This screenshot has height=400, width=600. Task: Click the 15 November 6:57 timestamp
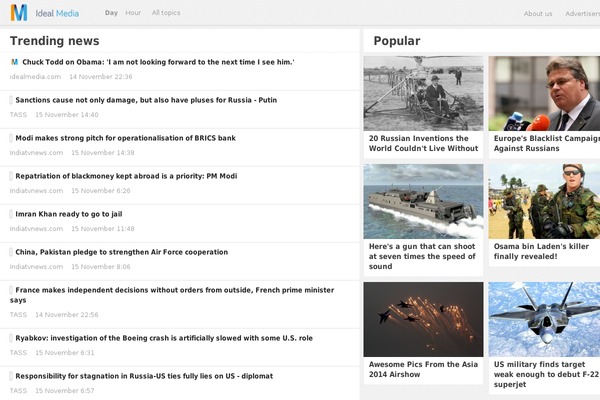point(65,390)
